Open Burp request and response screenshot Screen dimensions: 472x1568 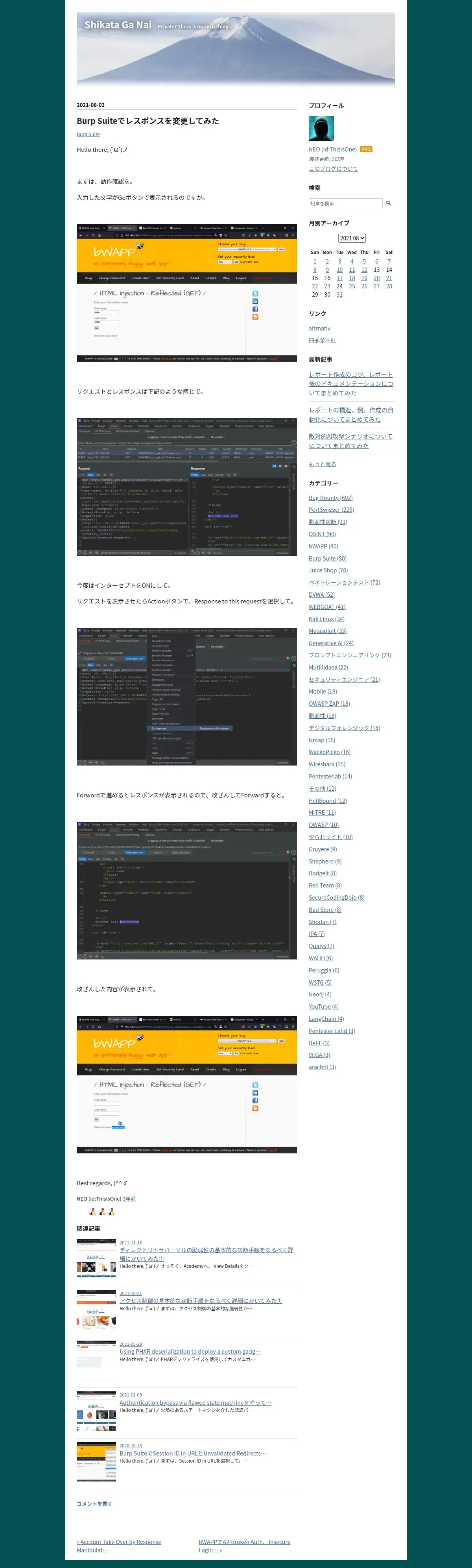coord(187,487)
